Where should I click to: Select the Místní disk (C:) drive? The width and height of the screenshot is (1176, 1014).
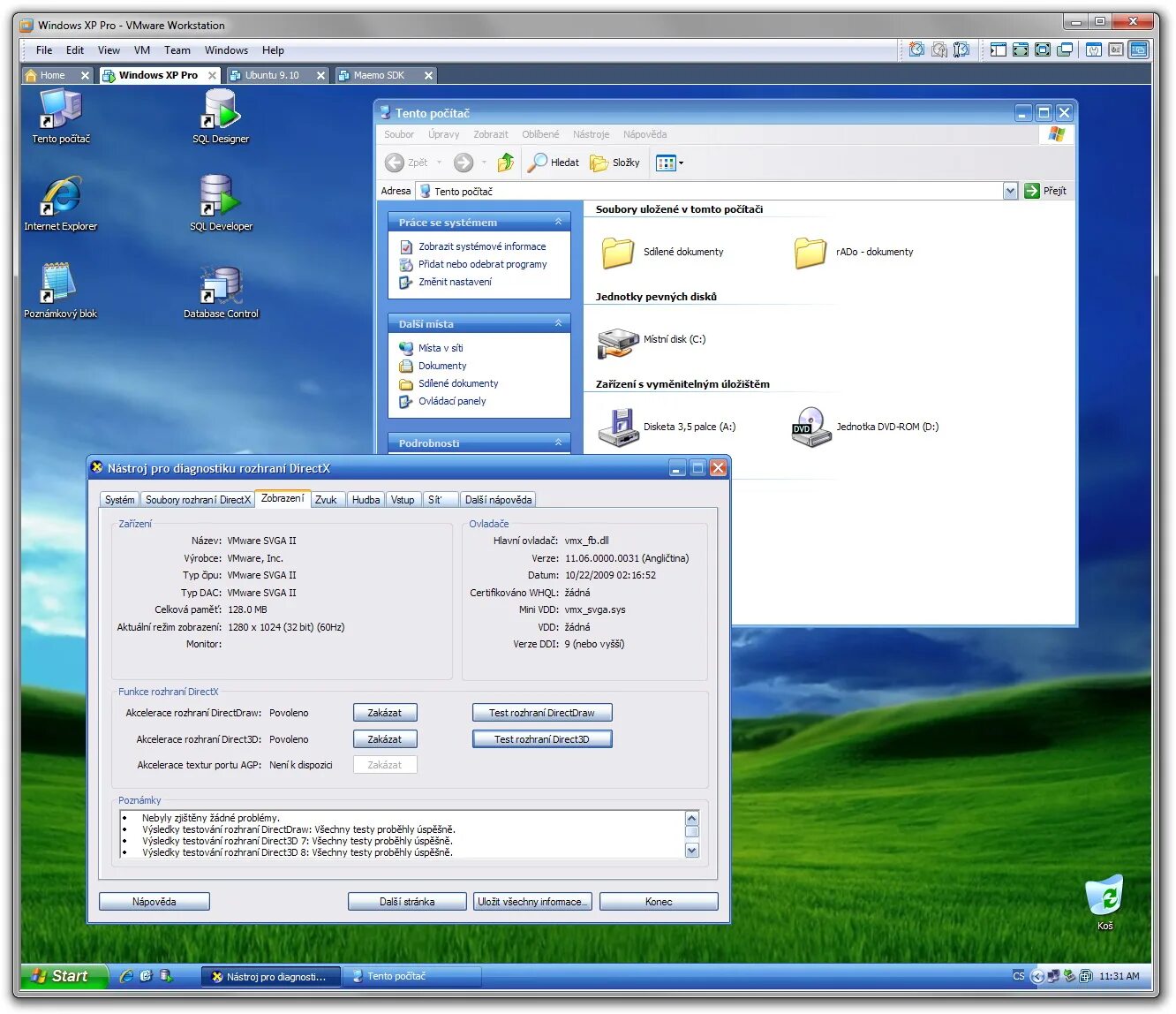[652, 340]
